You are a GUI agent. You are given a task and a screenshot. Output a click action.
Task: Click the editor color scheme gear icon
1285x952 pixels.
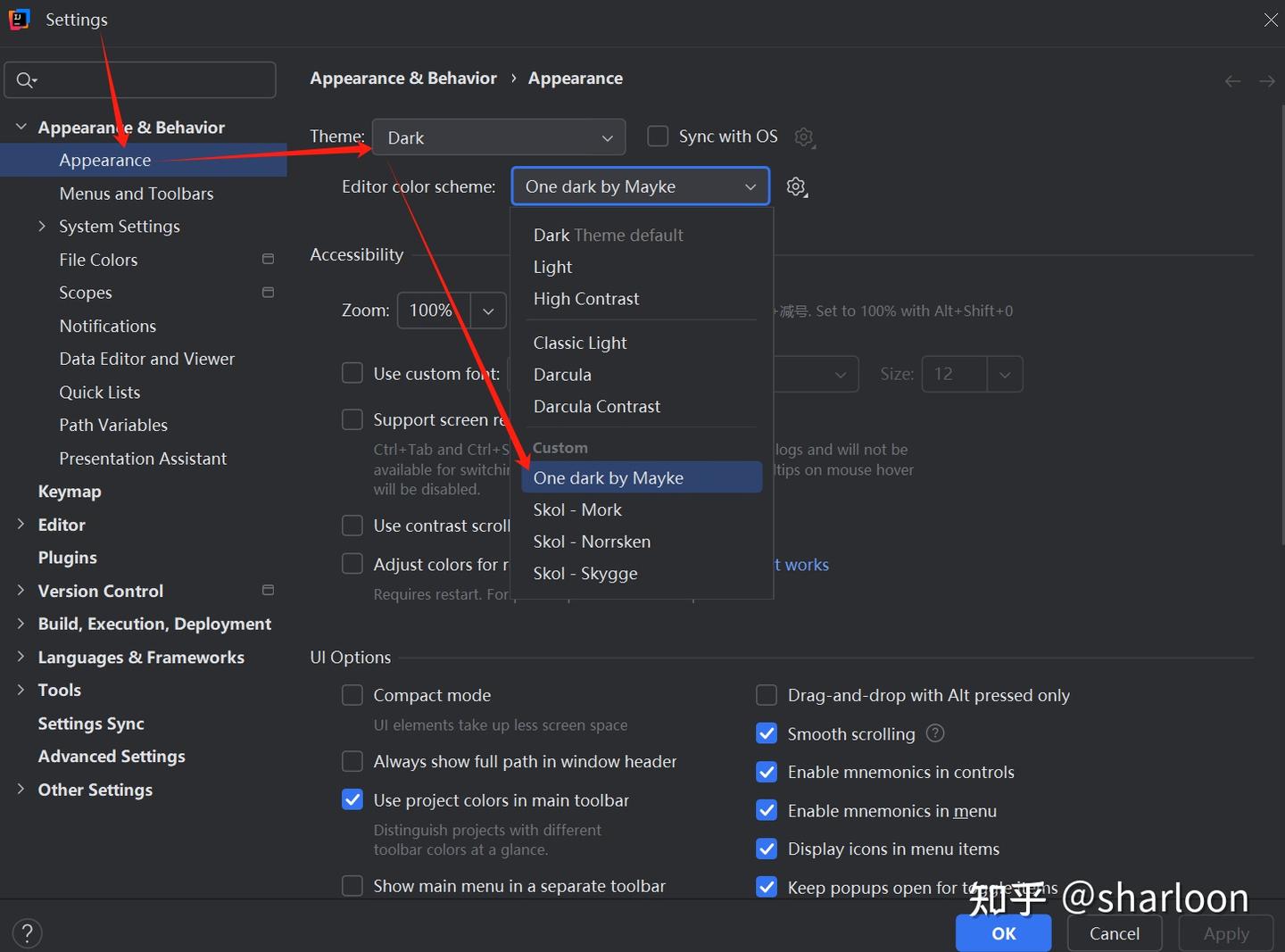796,186
